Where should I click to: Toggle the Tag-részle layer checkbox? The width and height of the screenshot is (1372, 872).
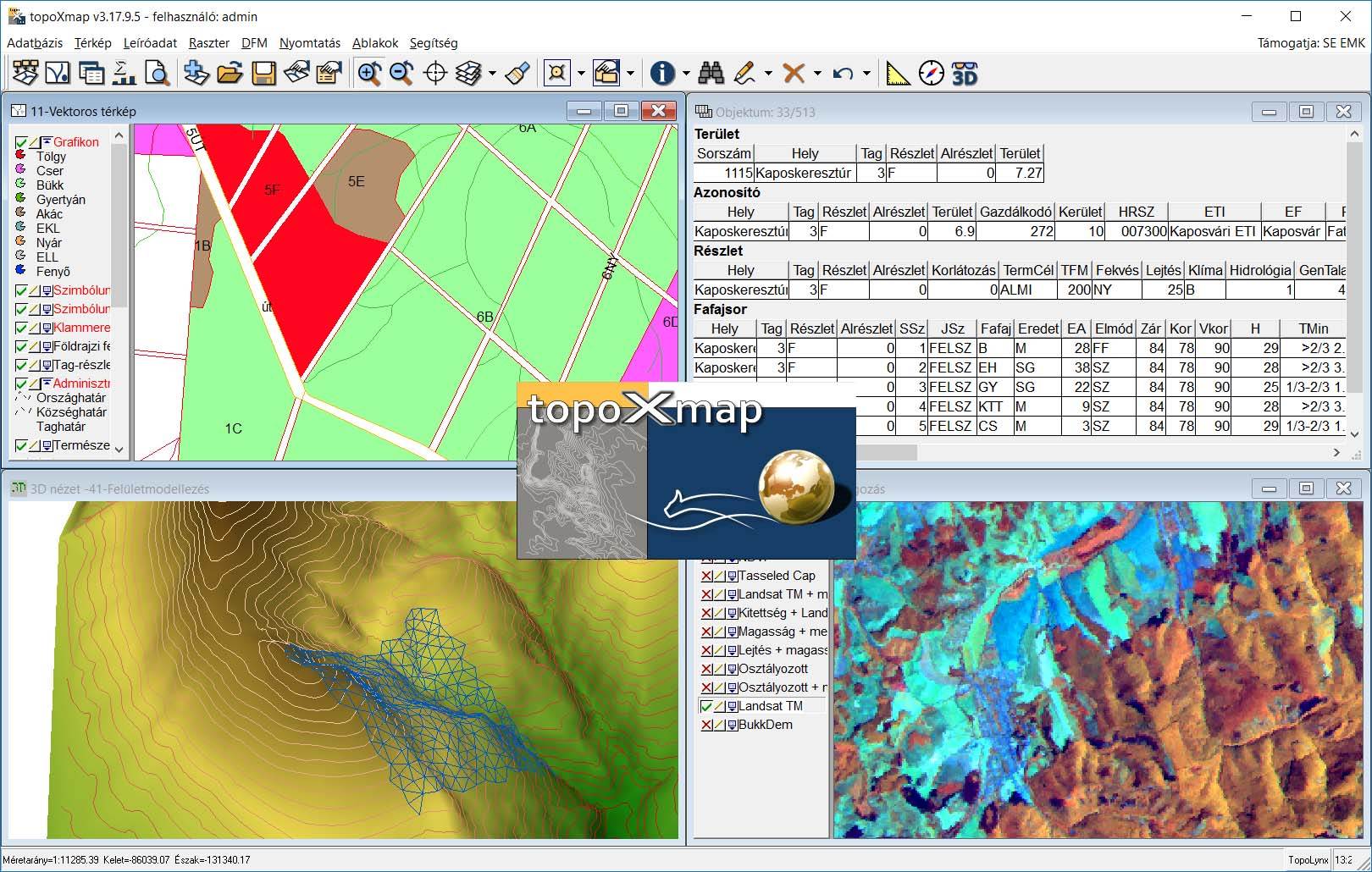21,365
